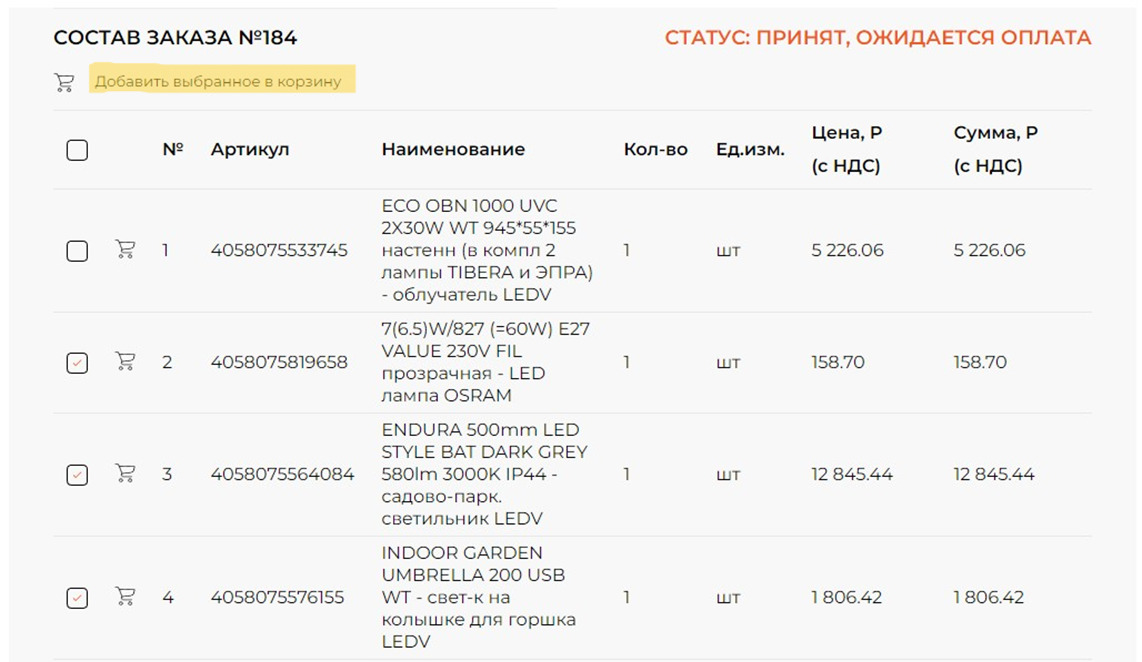This screenshot has width=1142, height=662.
Task: Click the sum value 12 845.44
Action: pyautogui.click(x=994, y=474)
